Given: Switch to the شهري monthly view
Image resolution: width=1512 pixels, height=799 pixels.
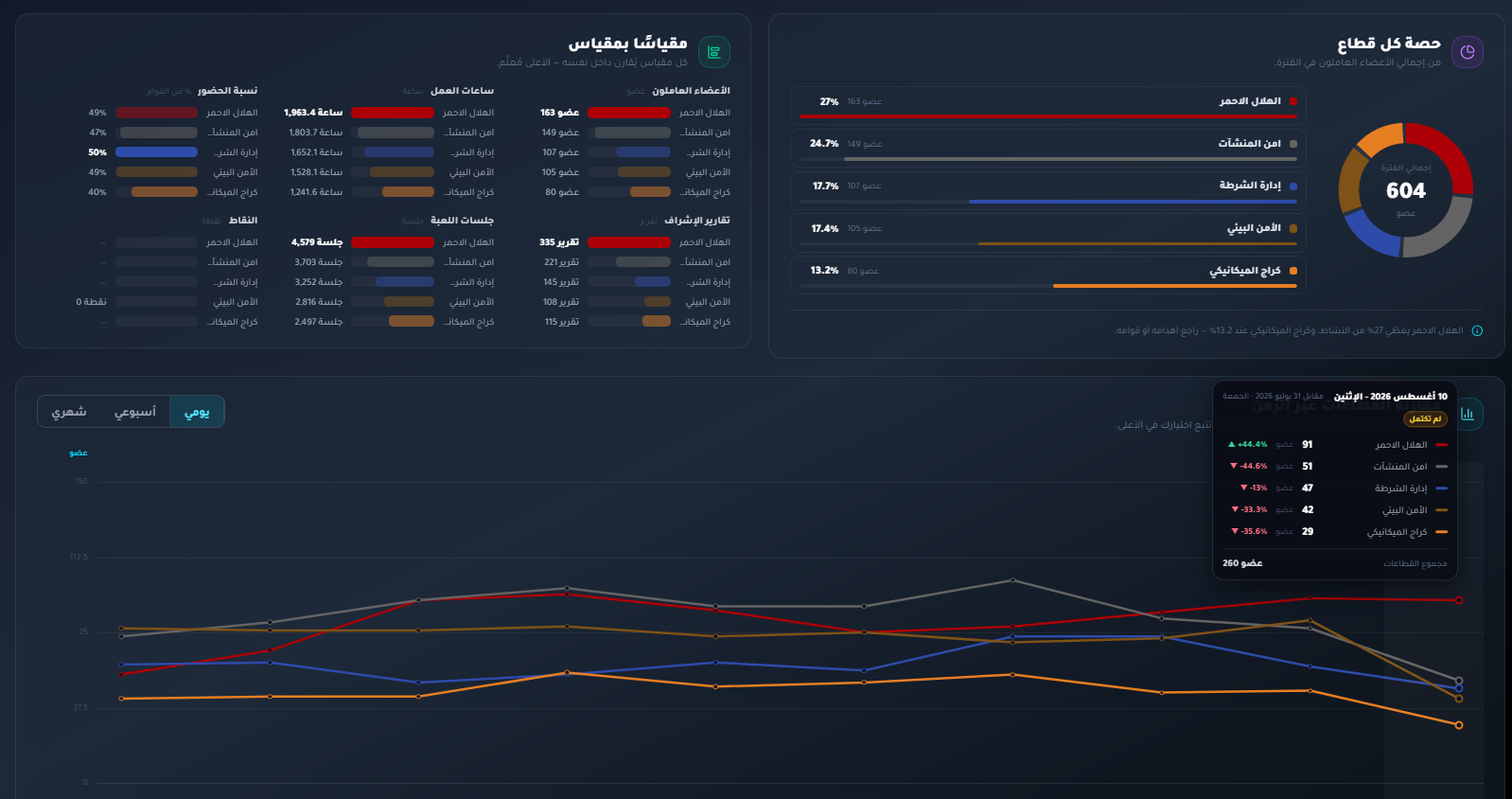Looking at the screenshot, I should (x=69, y=412).
